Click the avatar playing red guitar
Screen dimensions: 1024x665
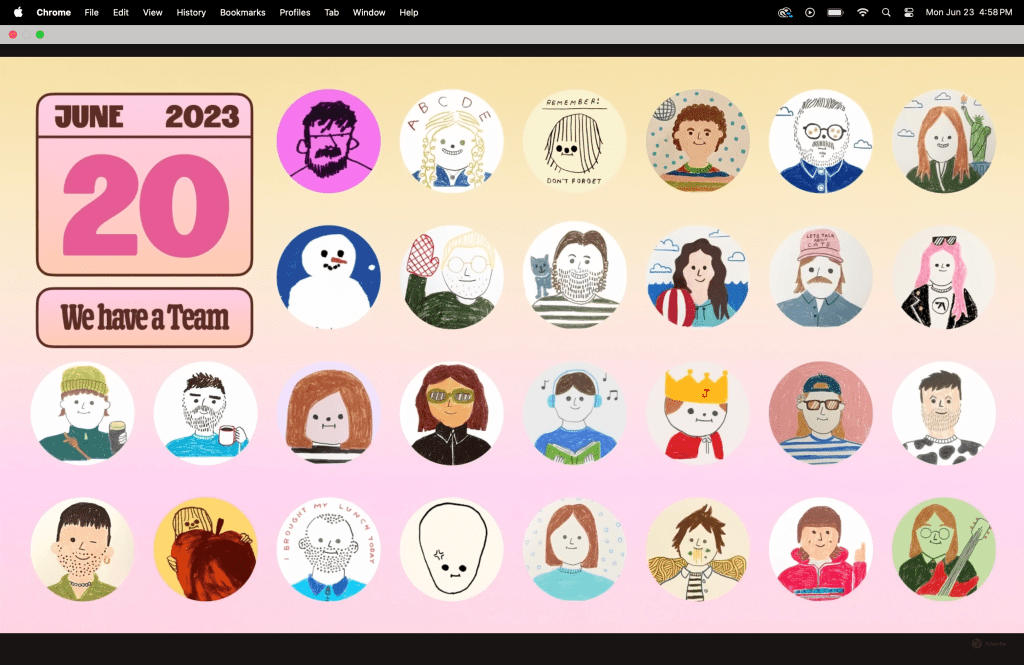(943, 549)
